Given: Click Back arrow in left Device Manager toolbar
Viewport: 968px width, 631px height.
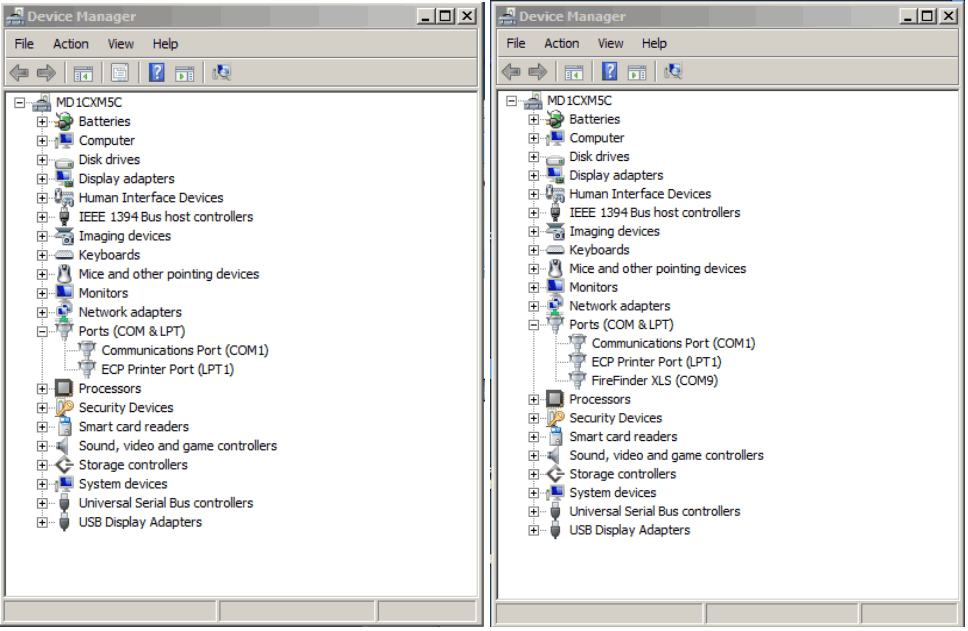Looking at the screenshot, I should click(19, 73).
